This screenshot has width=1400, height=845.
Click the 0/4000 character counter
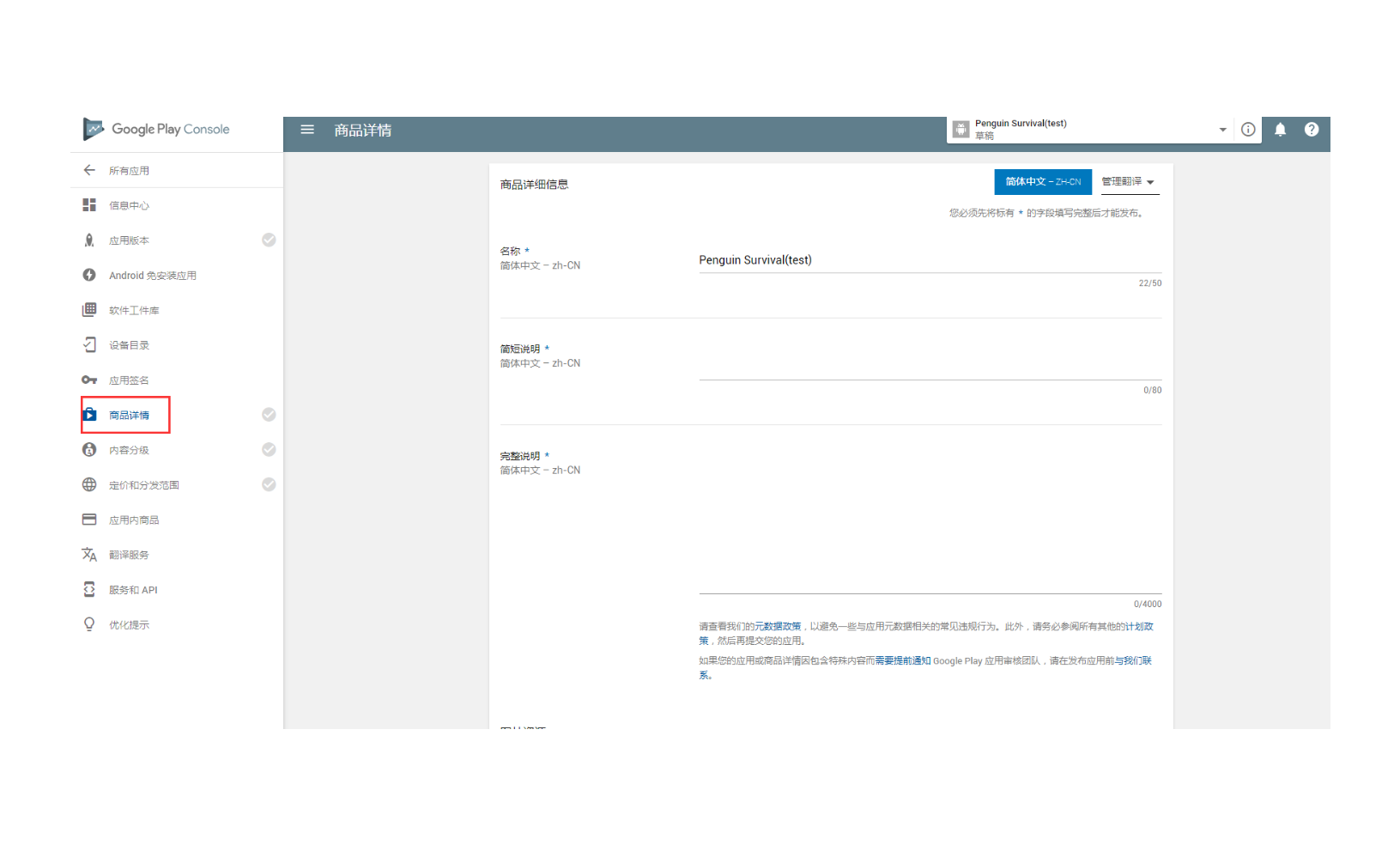point(1148,605)
